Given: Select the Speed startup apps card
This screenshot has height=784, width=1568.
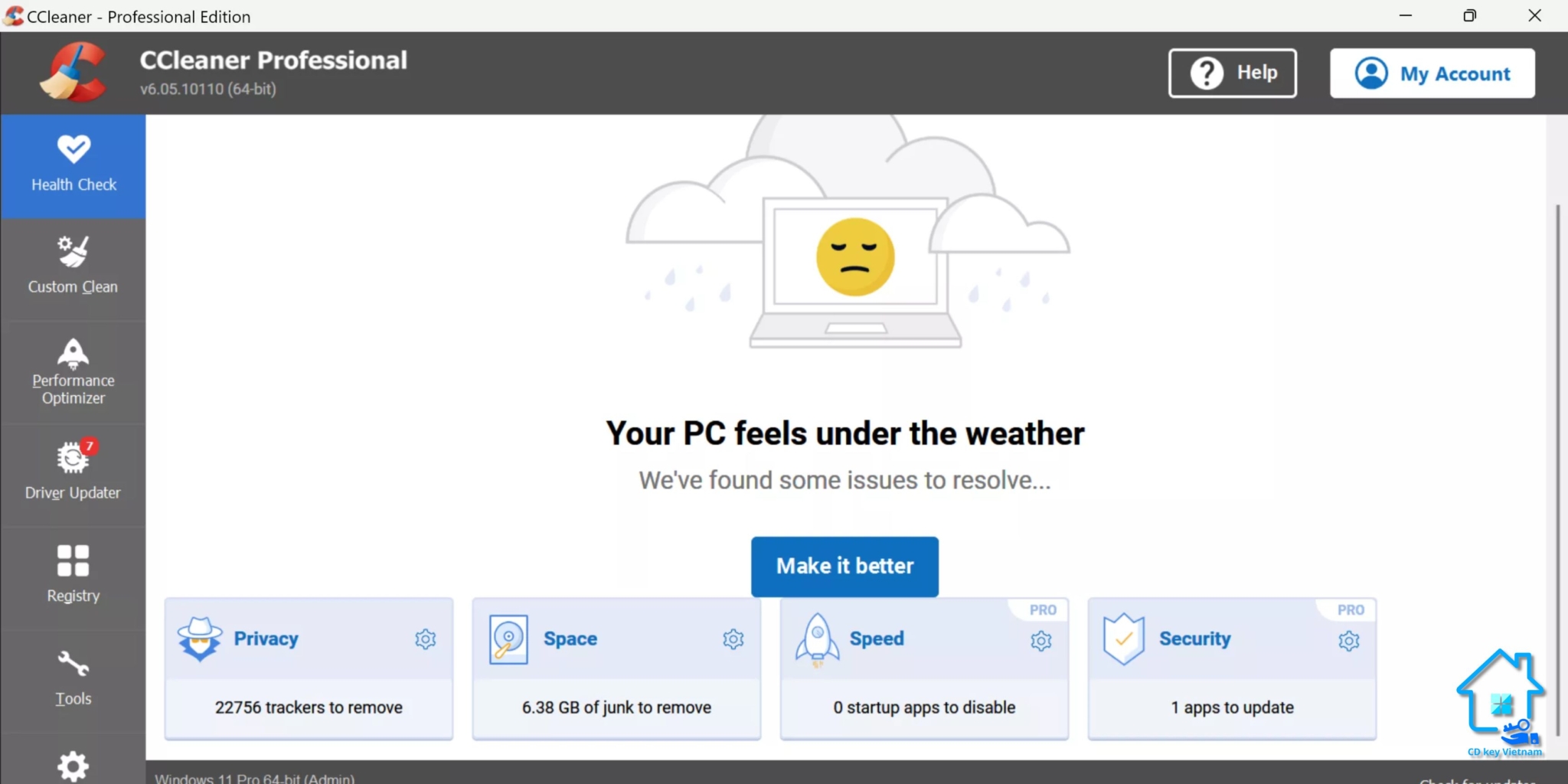Looking at the screenshot, I should click(924, 707).
